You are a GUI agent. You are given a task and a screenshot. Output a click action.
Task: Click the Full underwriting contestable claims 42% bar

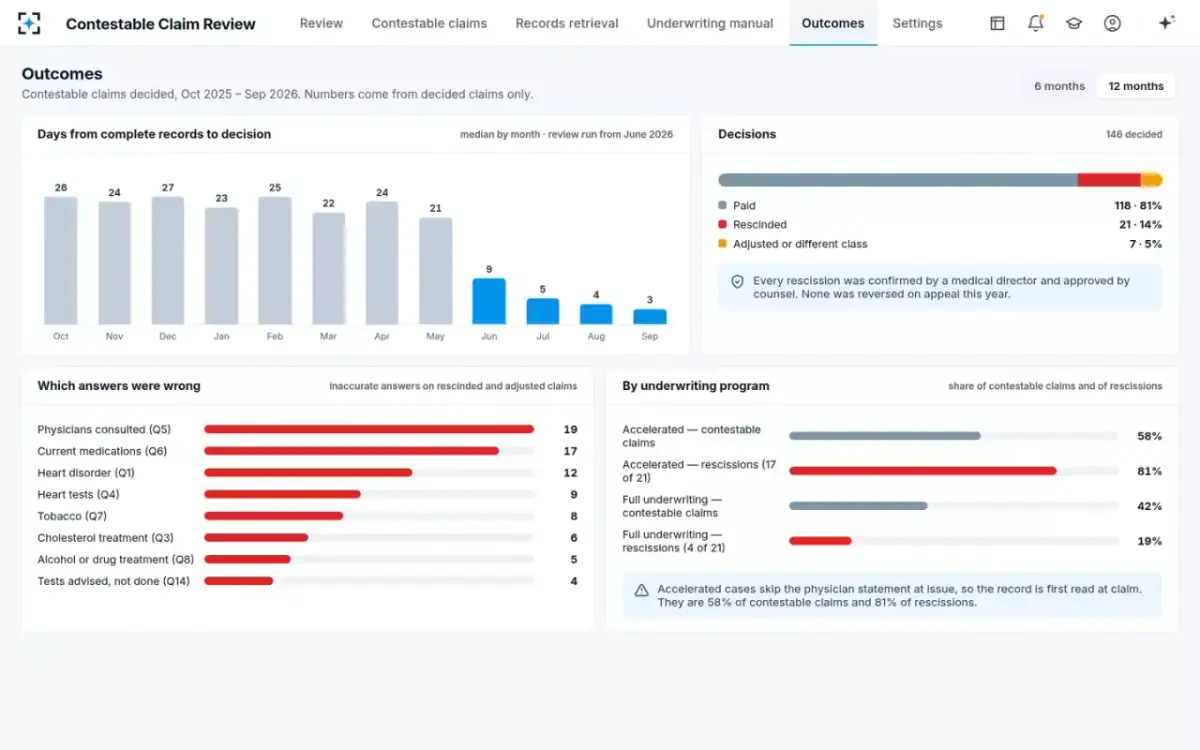click(x=858, y=506)
